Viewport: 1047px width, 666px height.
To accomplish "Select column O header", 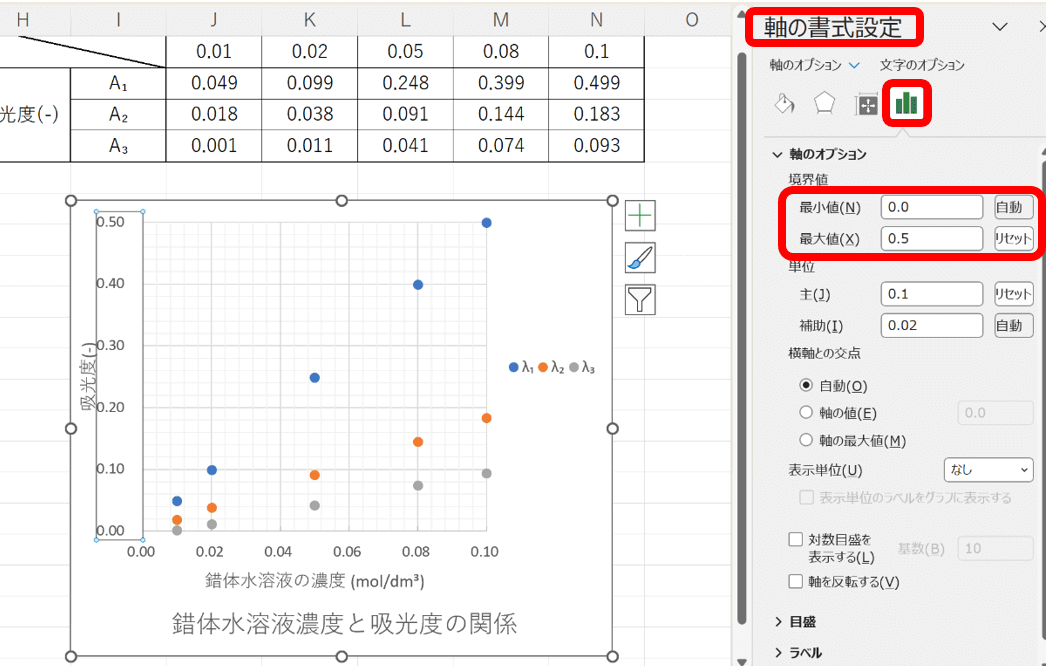I will point(692,19).
